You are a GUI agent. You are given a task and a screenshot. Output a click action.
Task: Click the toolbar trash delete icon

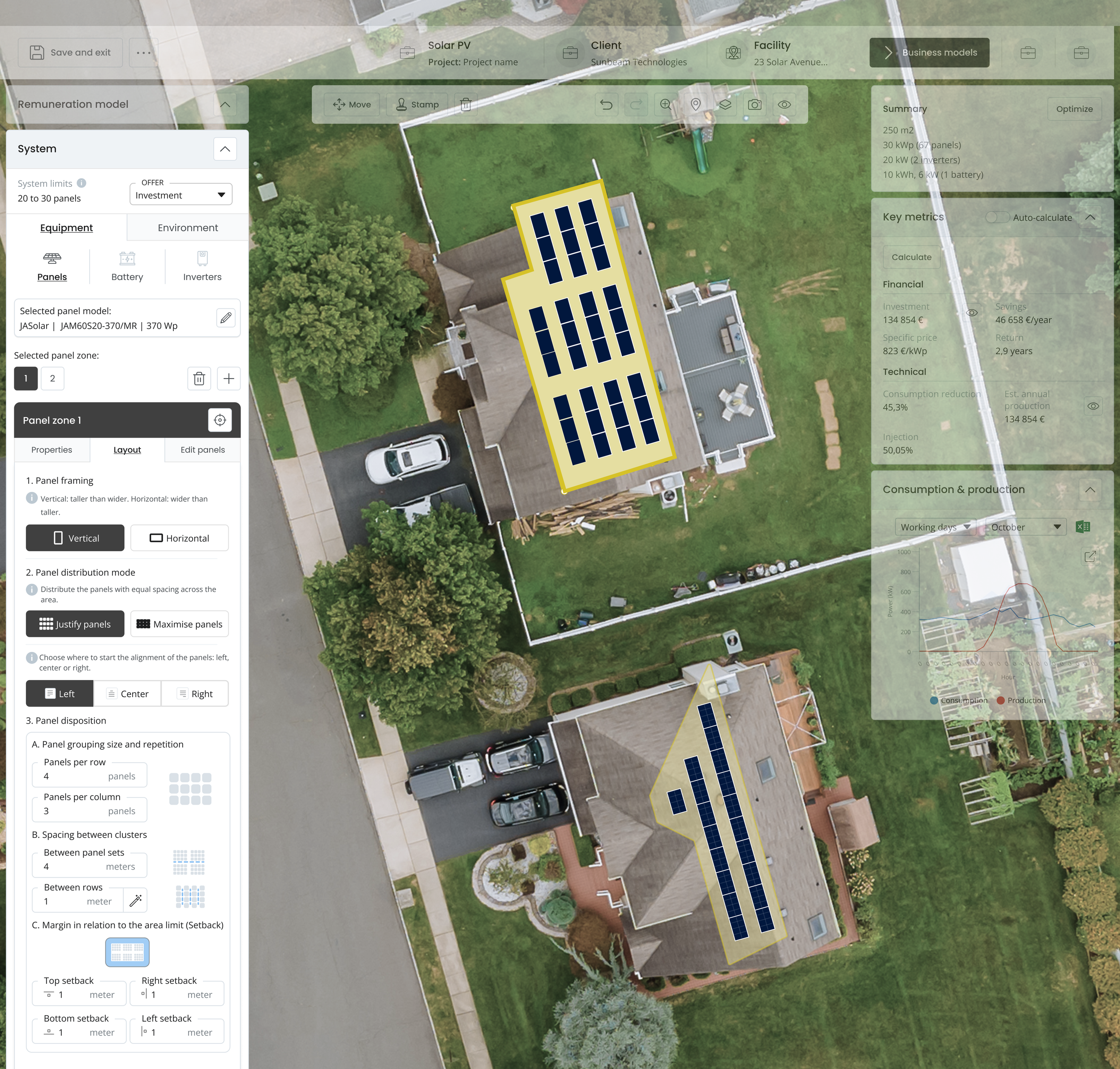coord(465,105)
